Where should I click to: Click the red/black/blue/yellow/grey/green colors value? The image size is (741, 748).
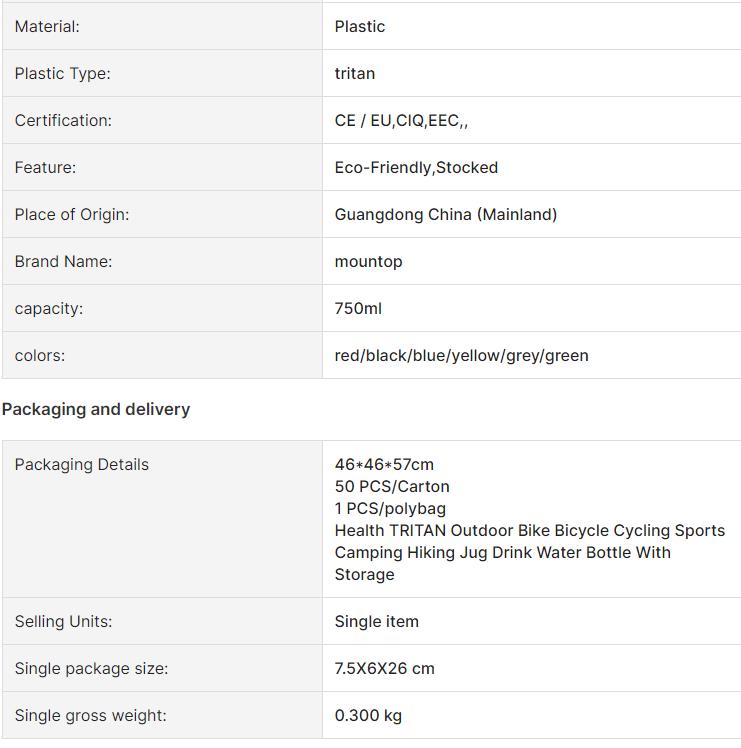point(461,356)
